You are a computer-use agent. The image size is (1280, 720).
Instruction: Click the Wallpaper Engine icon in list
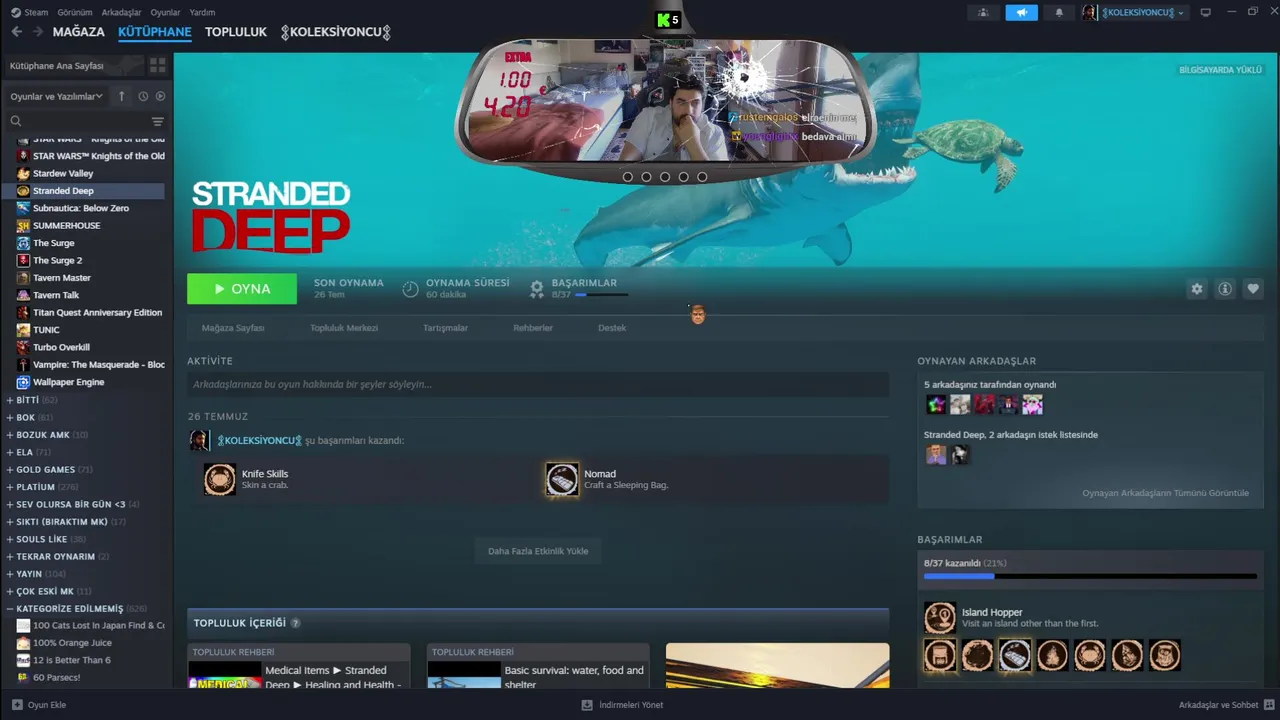point(23,382)
